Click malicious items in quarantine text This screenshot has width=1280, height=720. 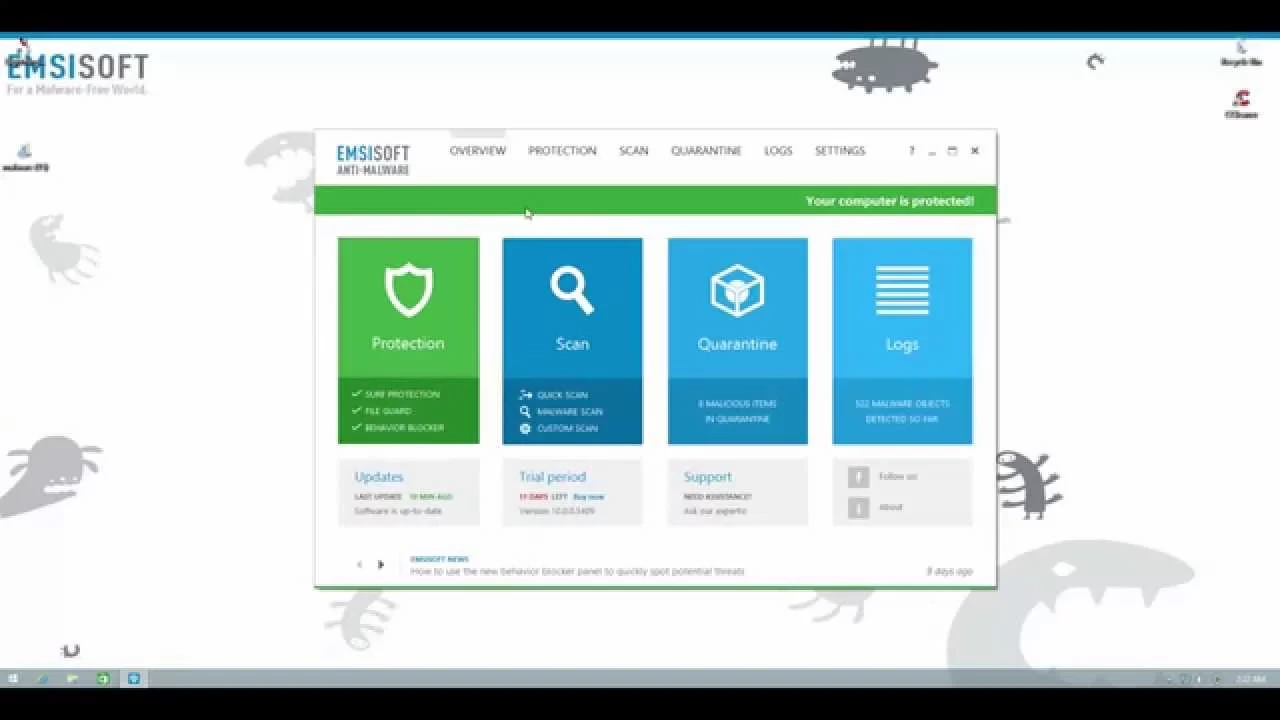[738, 411]
